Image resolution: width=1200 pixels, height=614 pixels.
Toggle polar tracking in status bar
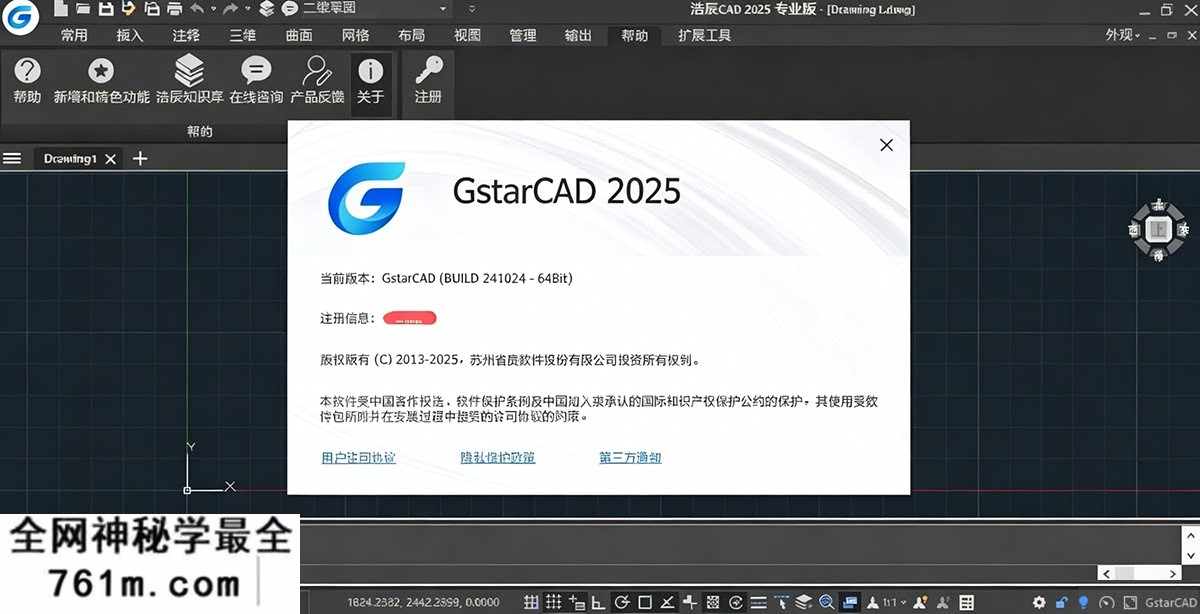tap(621, 603)
